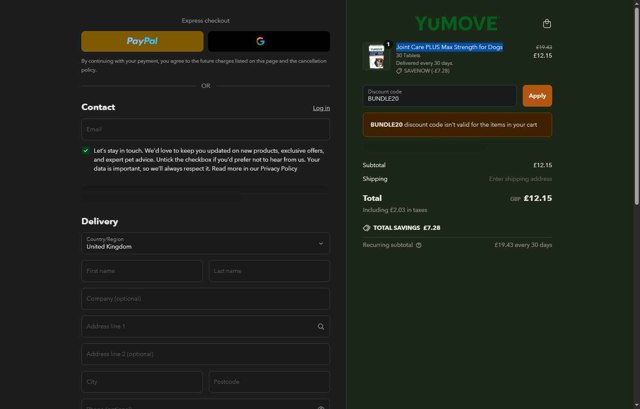The height and width of the screenshot is (409, 640).
Task: Click the 'Enter shipping address' text
Action: pos(520,179)
